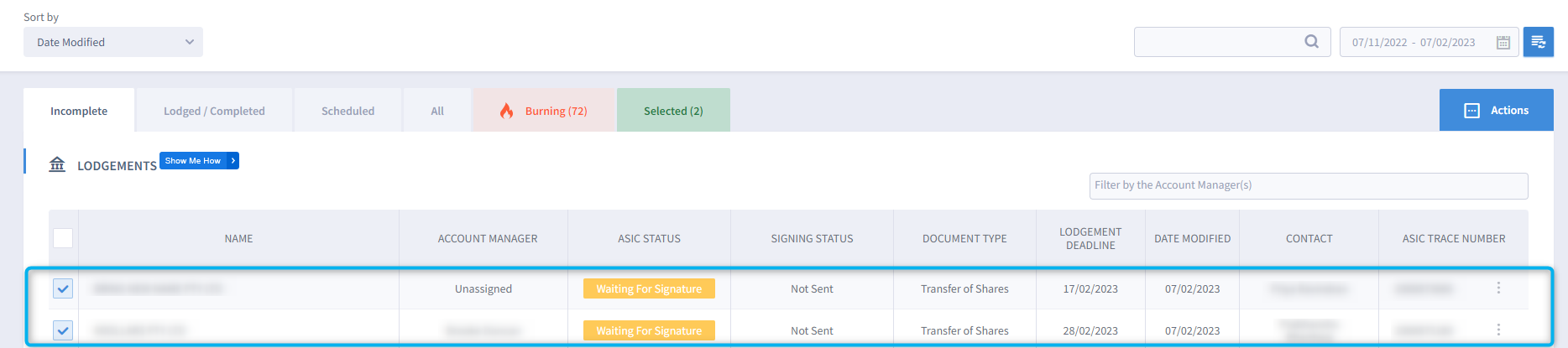Open the date range calendar icon
This screenshot has height=348, width=1568.
coord(1503,43)
